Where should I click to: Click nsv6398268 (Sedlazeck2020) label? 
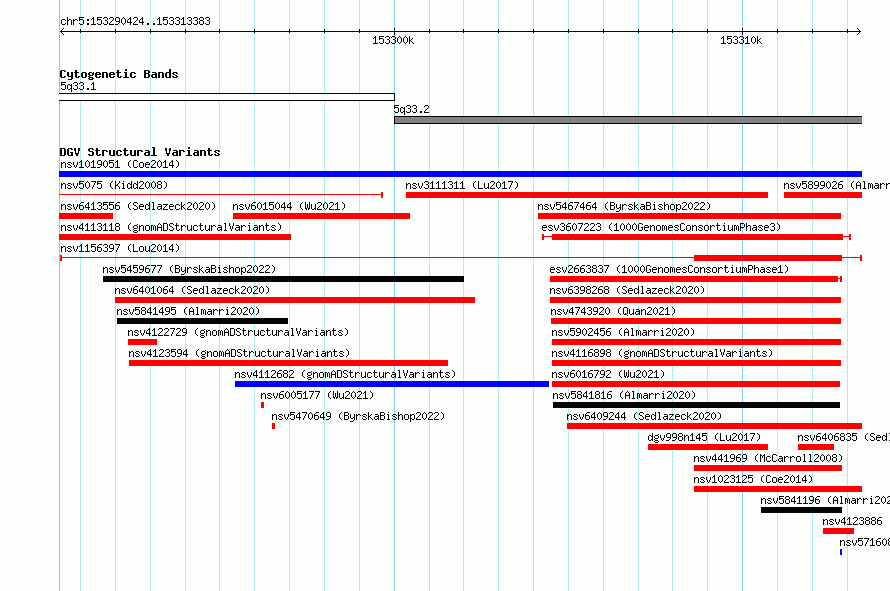(627, 290)
